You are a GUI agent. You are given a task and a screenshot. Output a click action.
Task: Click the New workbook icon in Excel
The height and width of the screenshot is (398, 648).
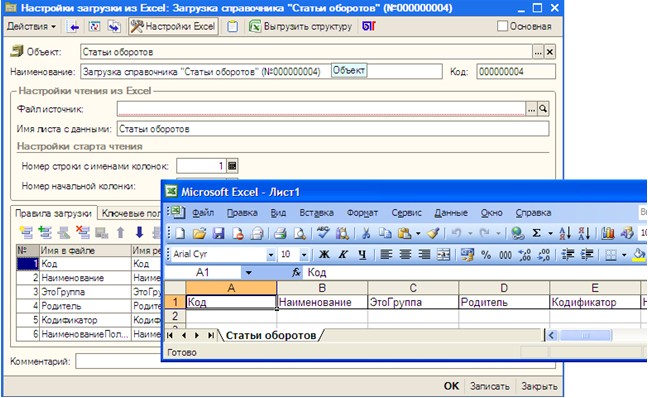coord(180,234)
